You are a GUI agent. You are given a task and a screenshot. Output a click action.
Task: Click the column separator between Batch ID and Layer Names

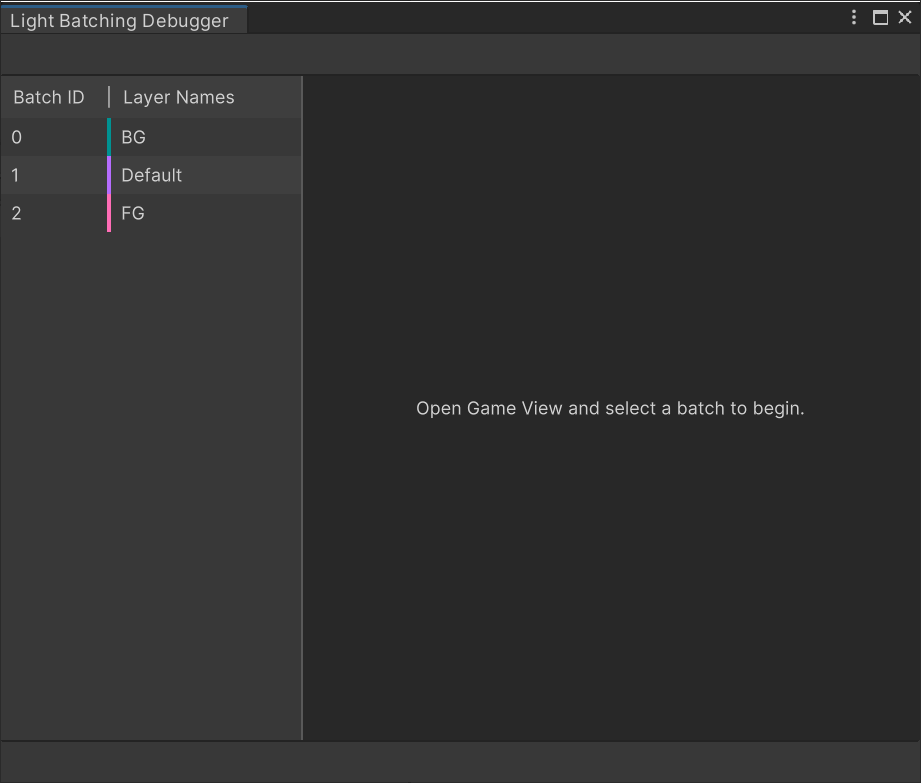click(110, 97)
